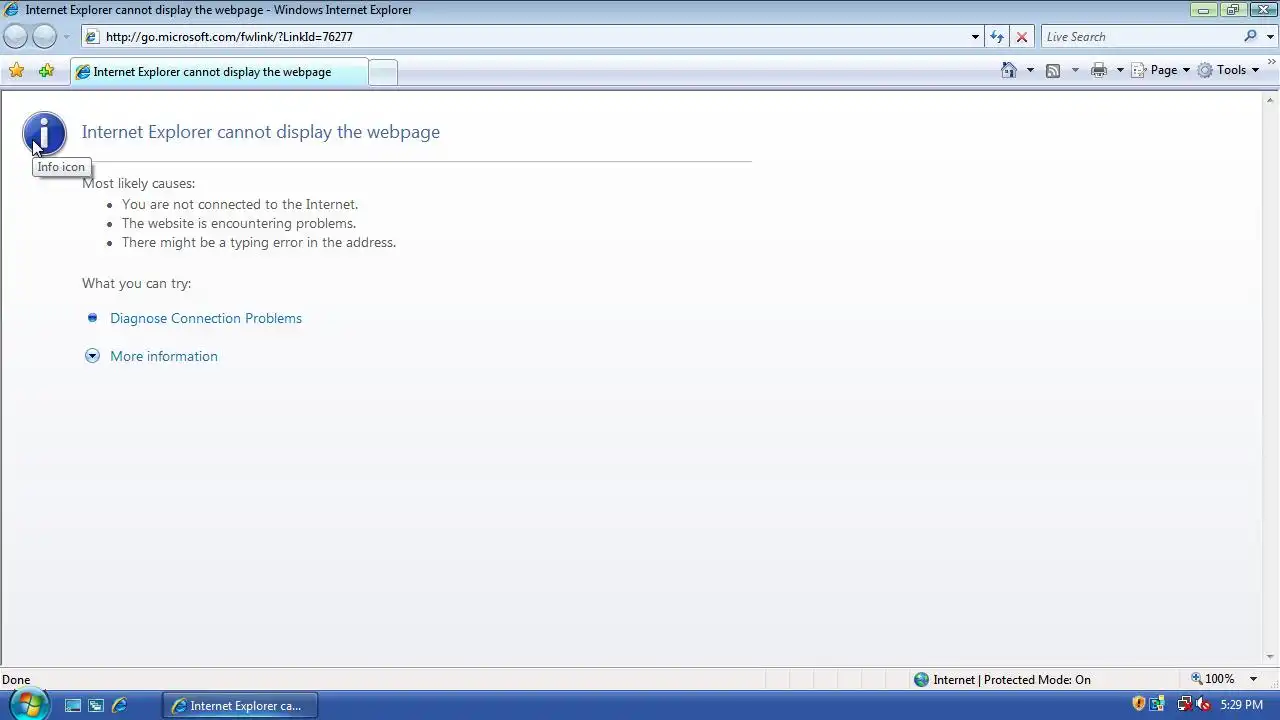Viewport: 1280px width, 720px height.
Task: Click the vertical scrollbar up arrow
Action: point(1271,99)
